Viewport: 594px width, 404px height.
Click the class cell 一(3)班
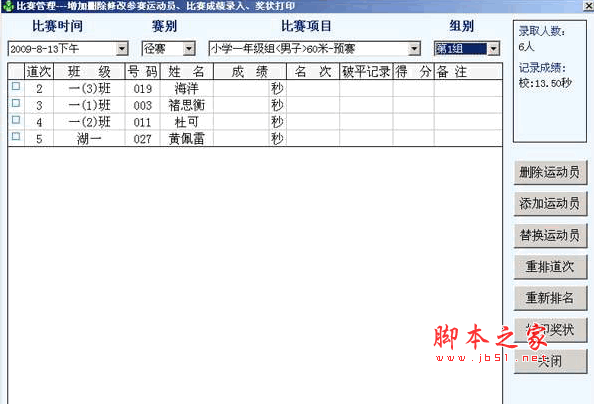click(89, 88)
